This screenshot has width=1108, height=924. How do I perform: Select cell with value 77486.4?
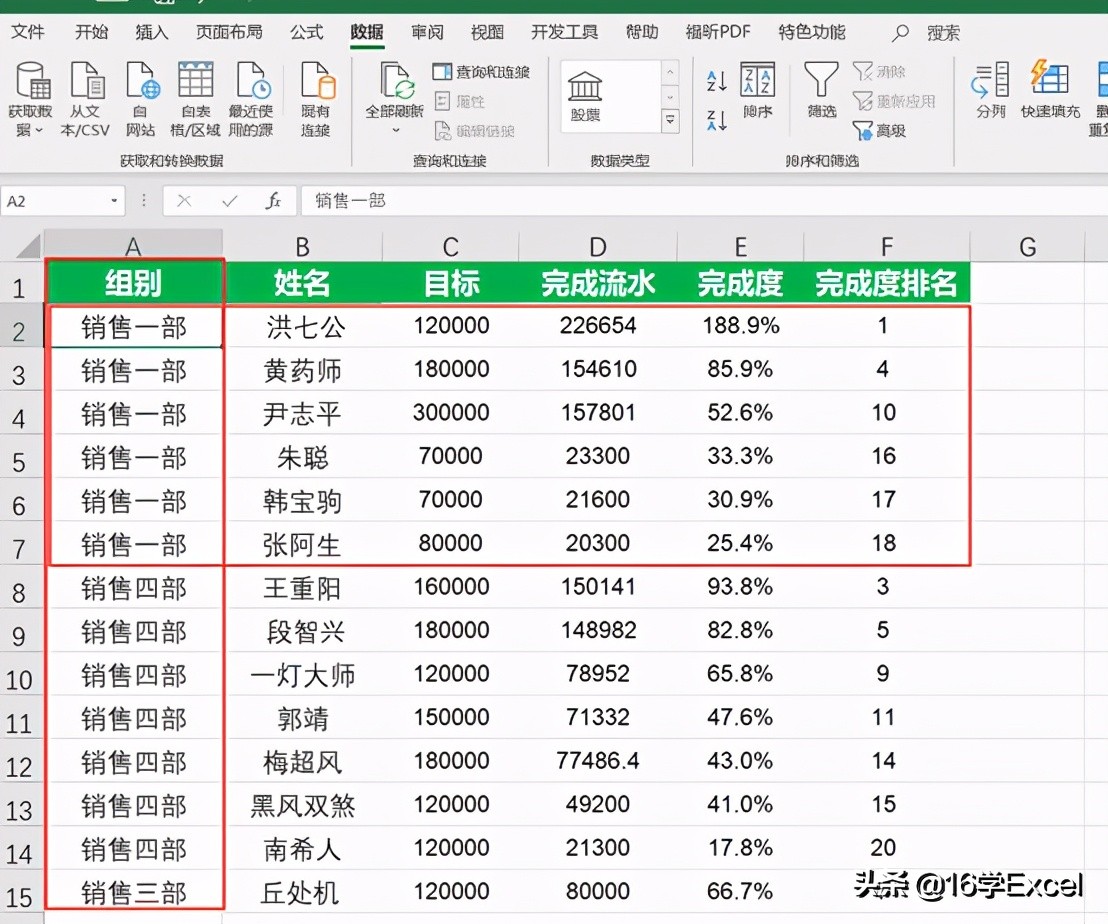(598, 761)
